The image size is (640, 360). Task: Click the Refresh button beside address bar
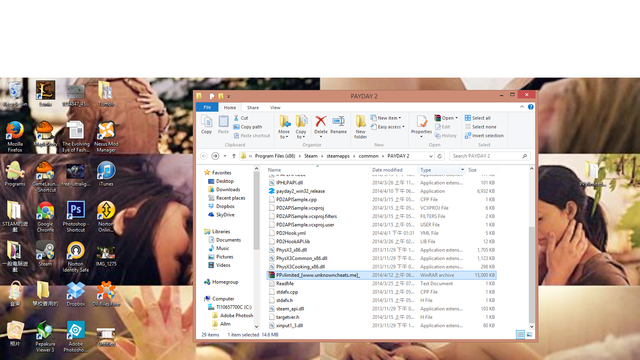(x=440, y=156)
